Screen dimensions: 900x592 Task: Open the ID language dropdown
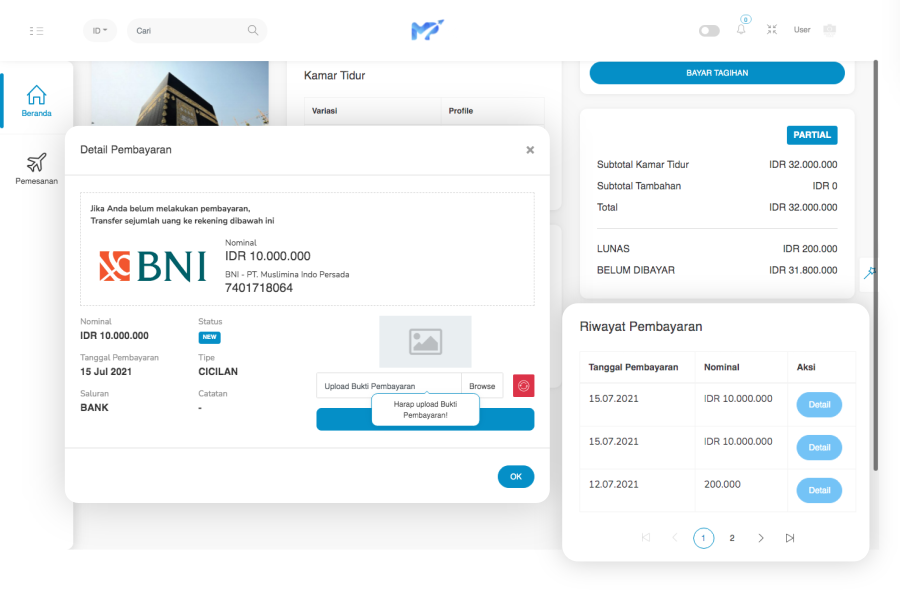coord(100,31)
